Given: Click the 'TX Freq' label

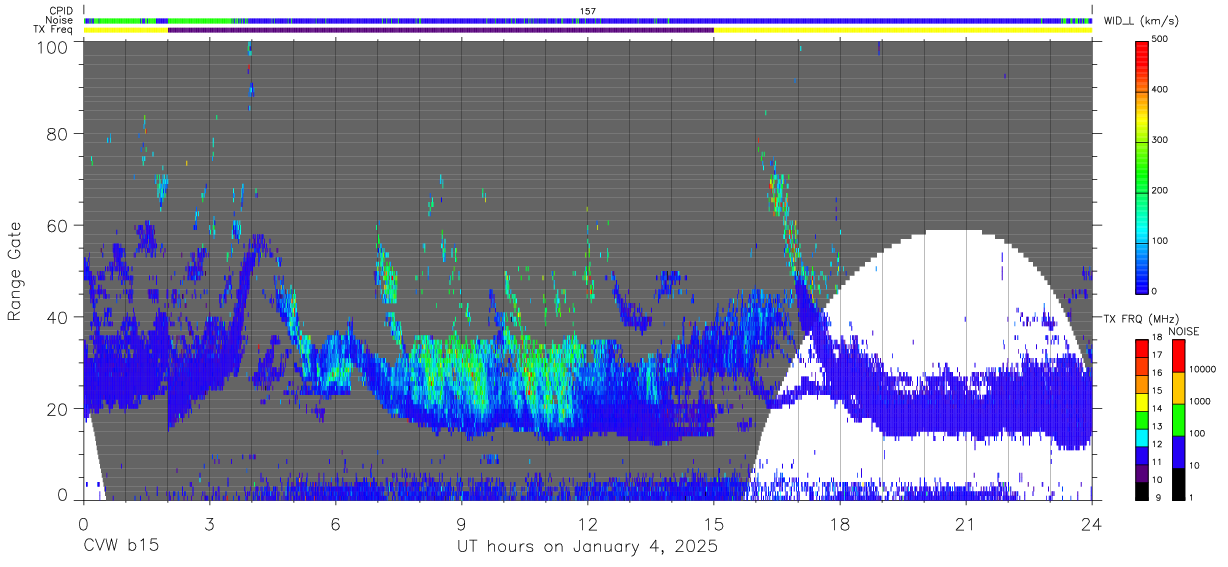Looking at the screenshot, I should tap(55, 30).
